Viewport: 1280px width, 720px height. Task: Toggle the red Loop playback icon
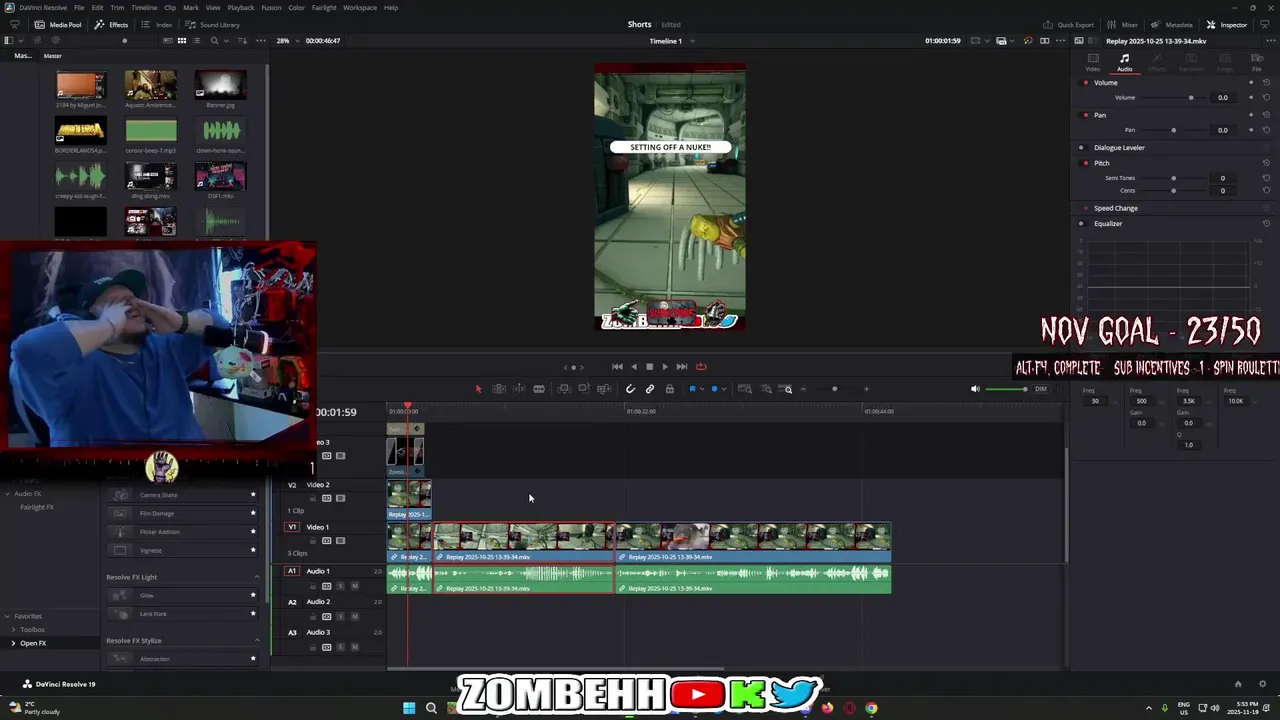pyautogui.click(x=701, y=367)
